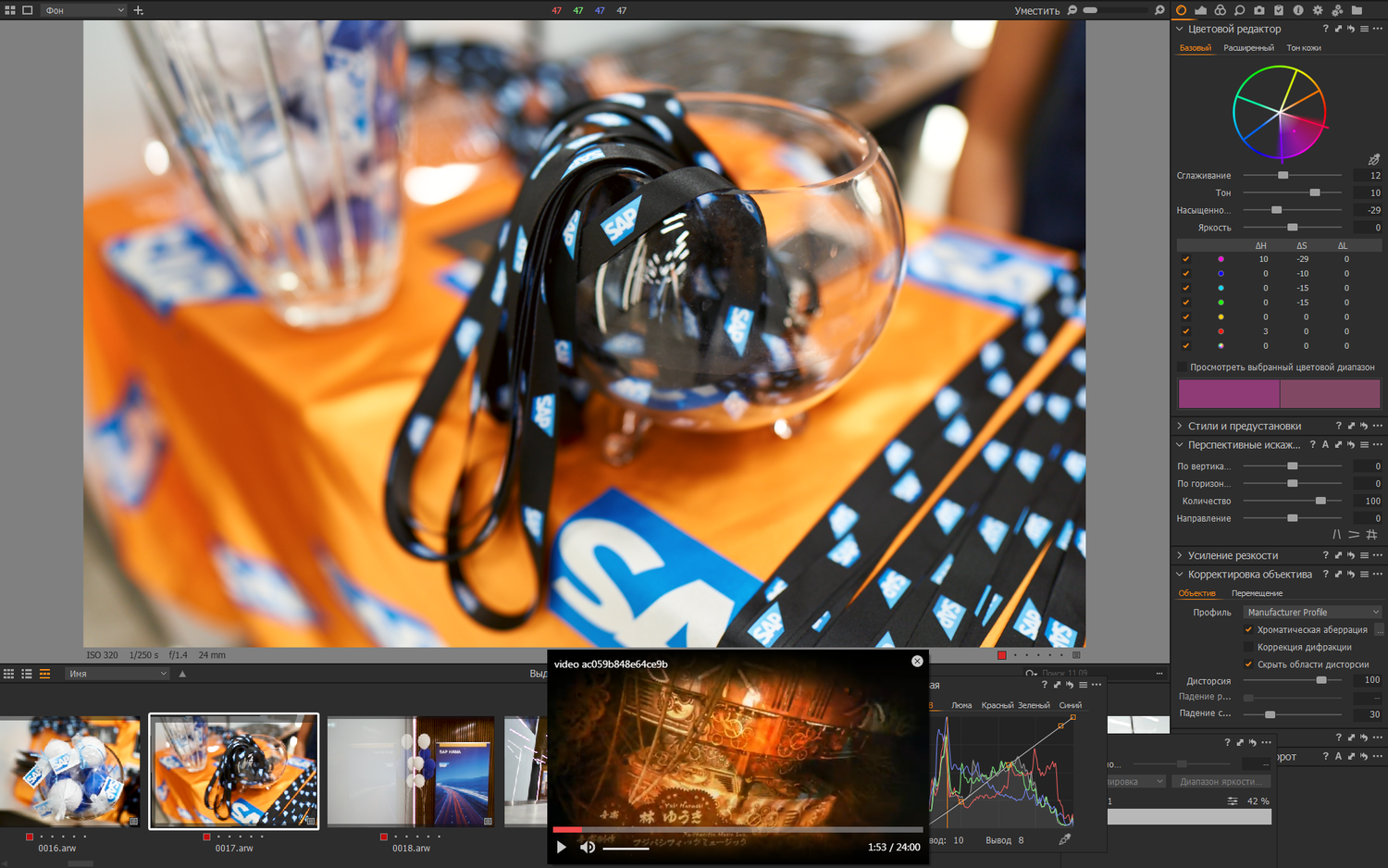This screenshot has width=1388, height=868.
Task: Open the Color tool tab
Action: coord(1182,10)
